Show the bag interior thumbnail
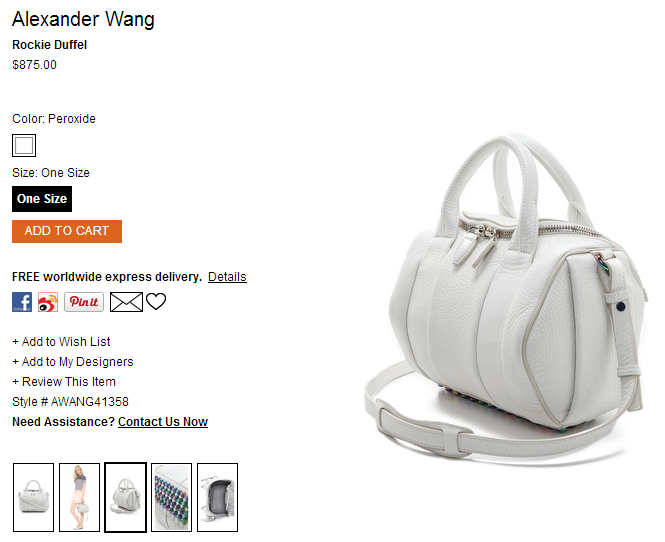665x542 pixels. tap(218, 497)
